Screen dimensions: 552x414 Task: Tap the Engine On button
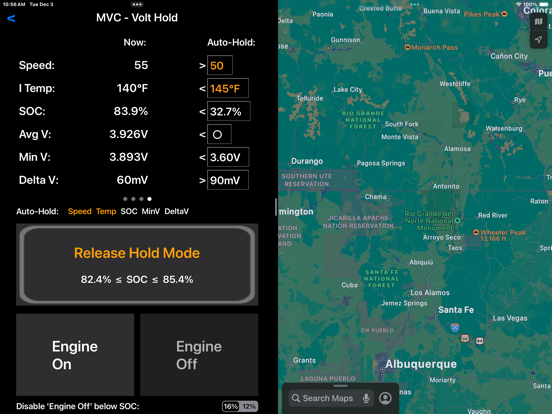click(x=75, y=355)
